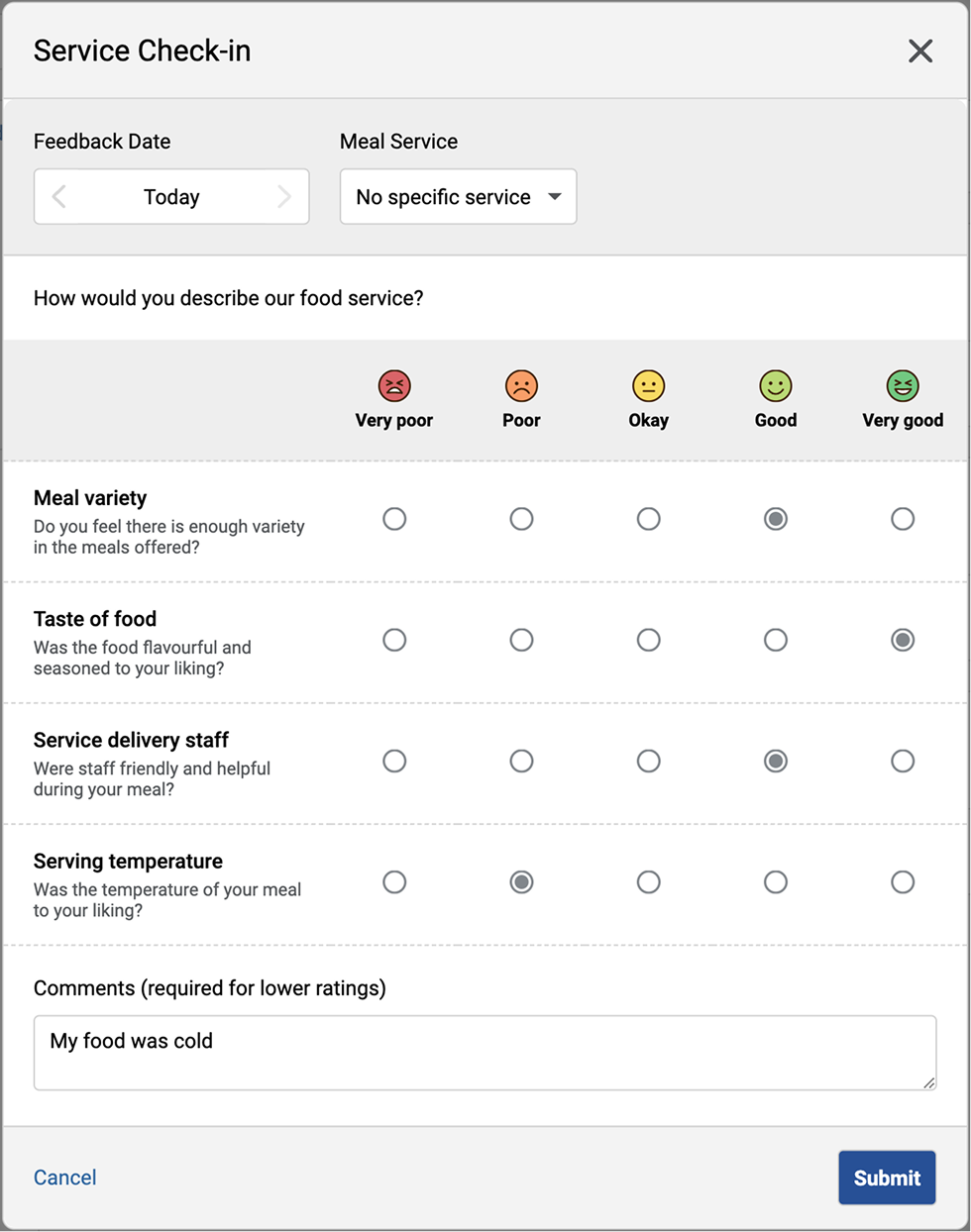The height and width of the screenshot is (1232, 971).
Task: Cancel the service check-in
Action: tap(65, 1178)
